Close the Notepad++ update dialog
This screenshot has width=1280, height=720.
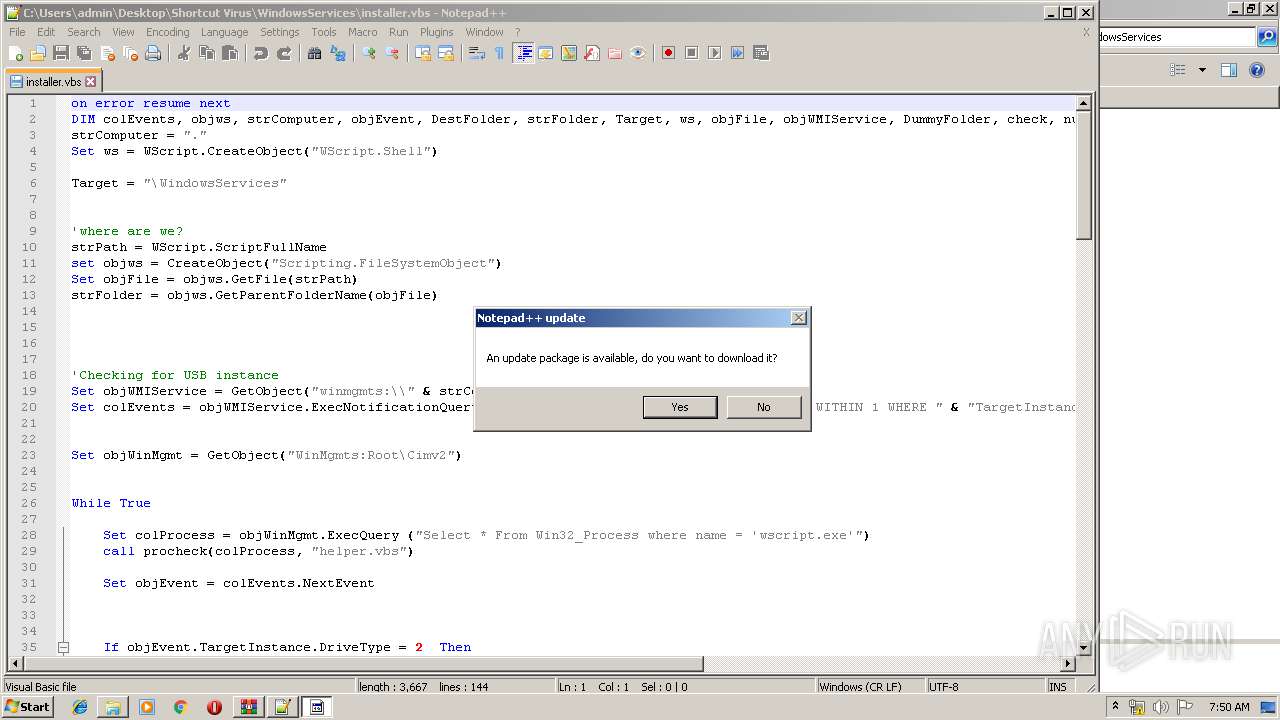click(798, 318)
